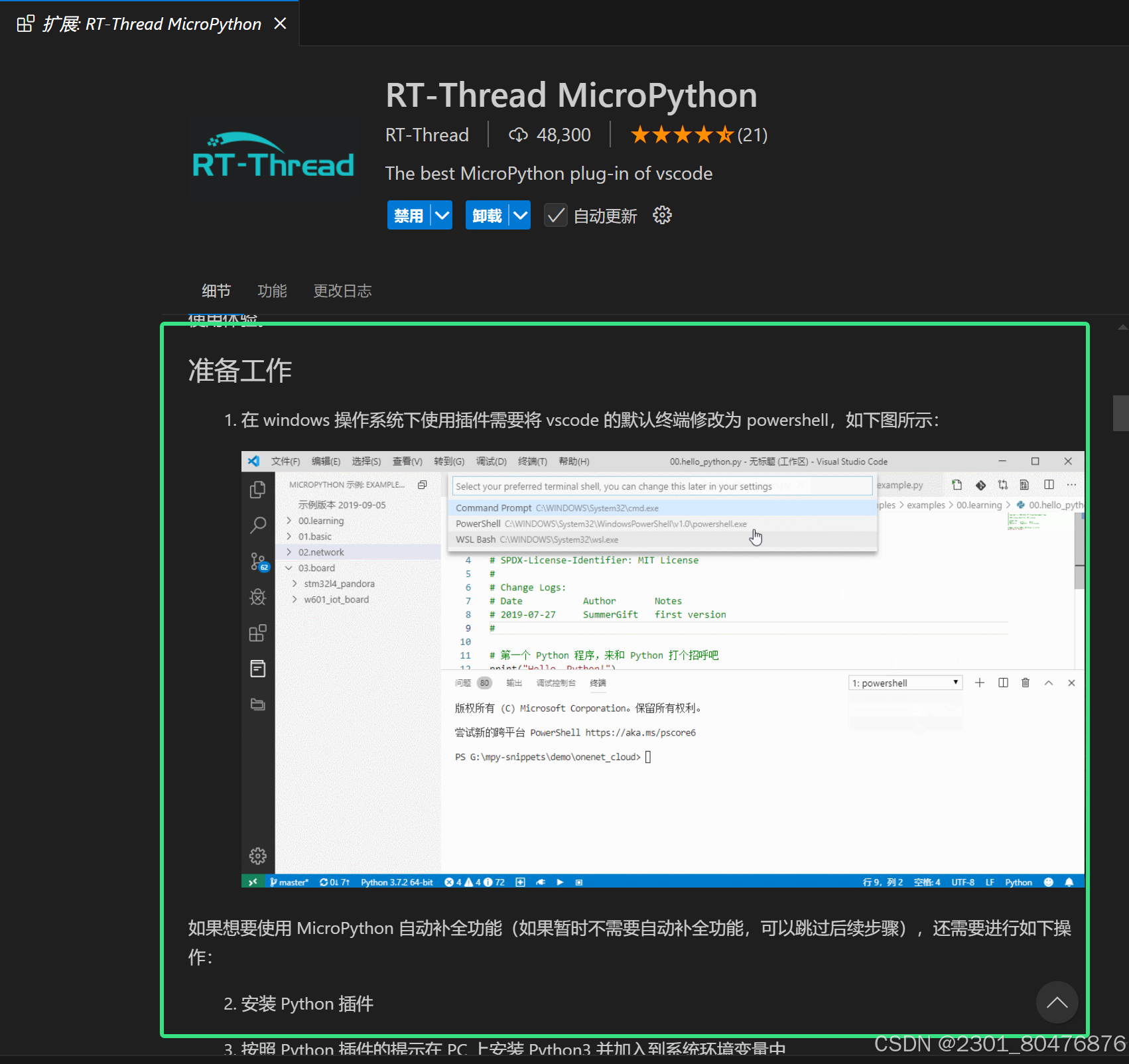Click Explorer files icon in embedded activity bar
The width and height of the screenshot is (1129, 1064).
tap(258, 490)
